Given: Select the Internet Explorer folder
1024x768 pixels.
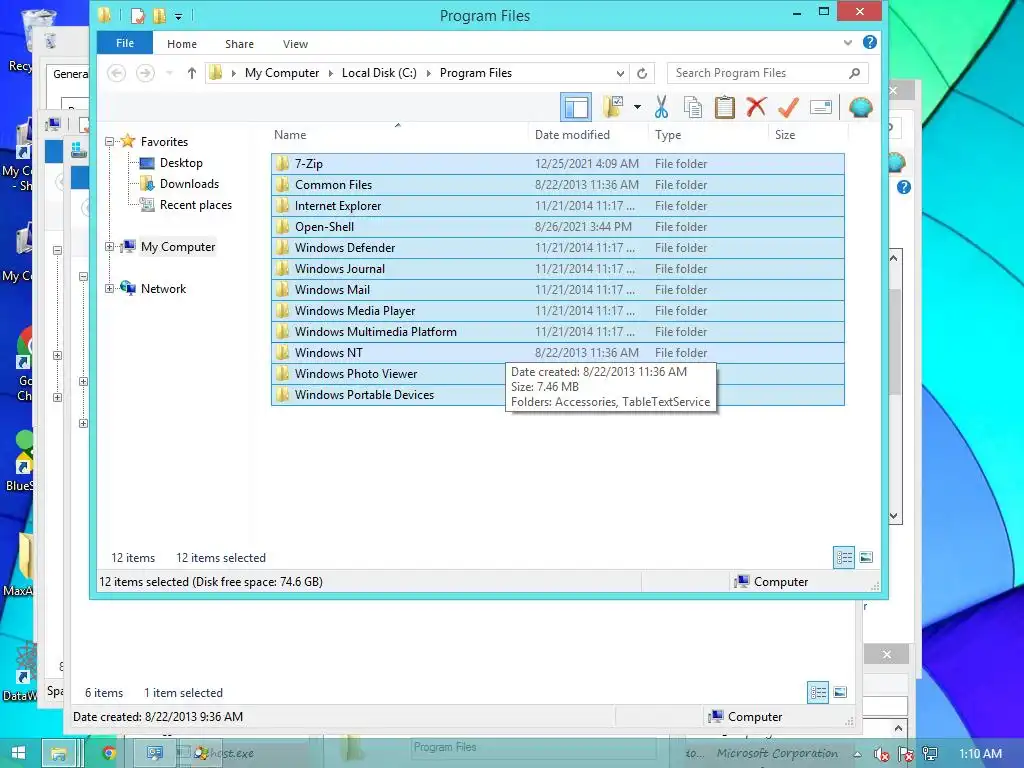Looking at the screenshot, I should 558,206.
